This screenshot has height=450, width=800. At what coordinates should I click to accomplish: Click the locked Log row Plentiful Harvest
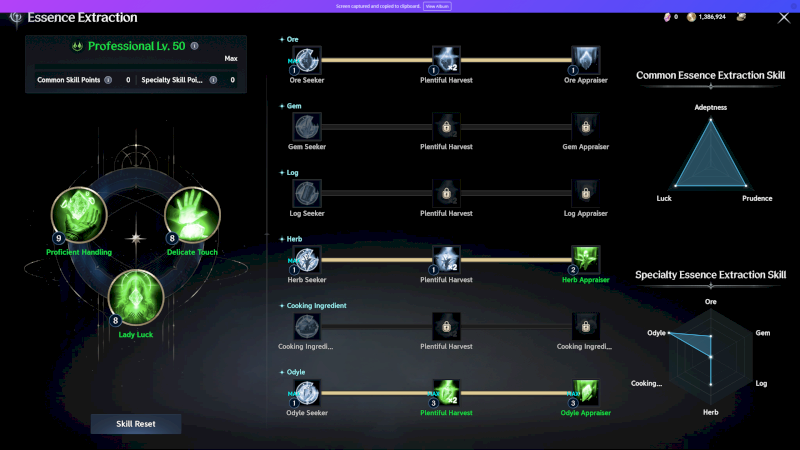pos(446,192)
